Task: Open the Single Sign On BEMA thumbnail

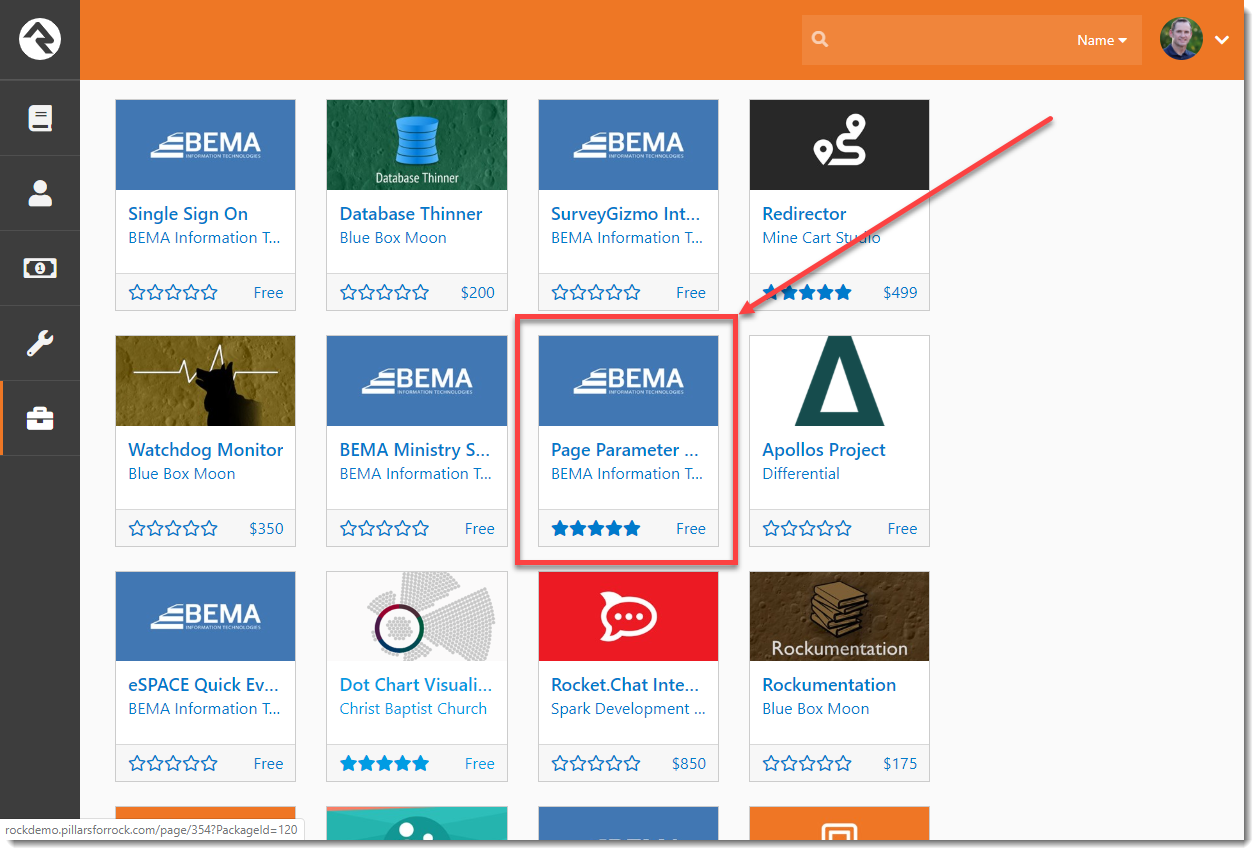Action: pos(205,145)
